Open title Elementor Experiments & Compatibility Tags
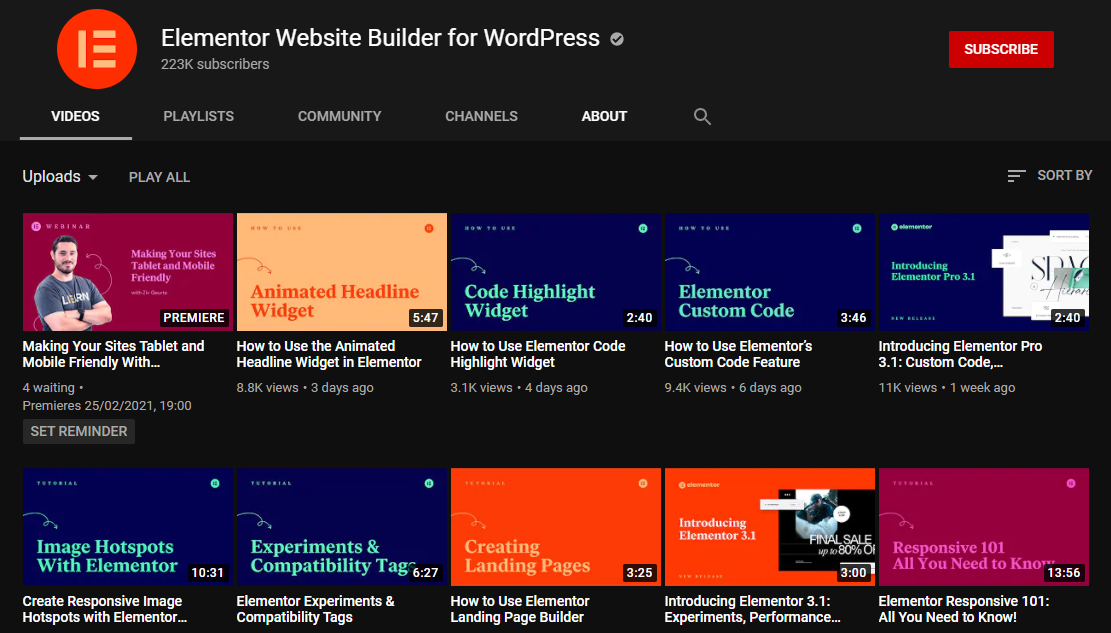Image resolution: width=1111 pixels, height=633 pixels. 315,609
